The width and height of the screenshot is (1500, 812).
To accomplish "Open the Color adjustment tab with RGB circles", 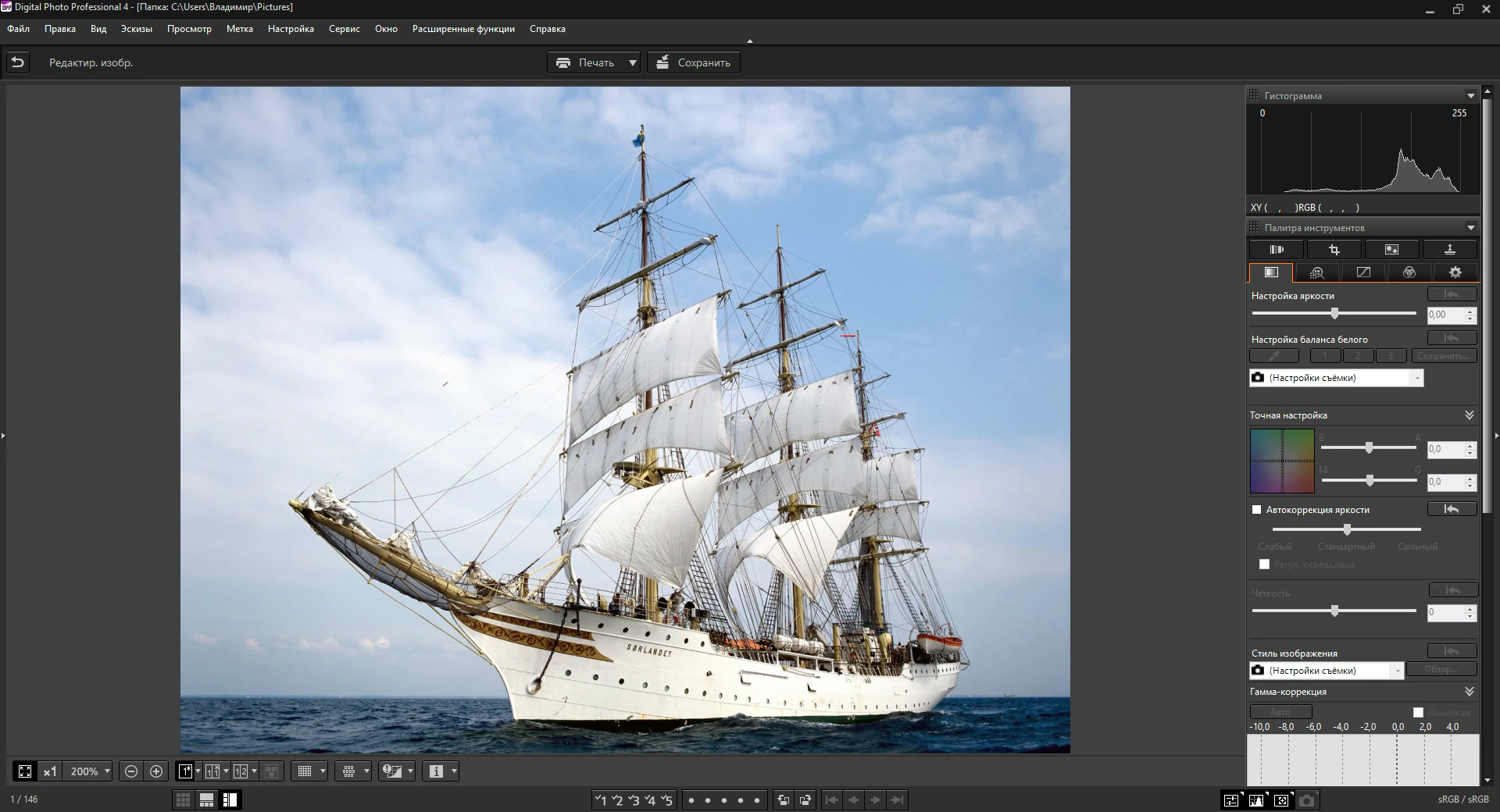I will pyautogui.click(x=1409, y=272).
